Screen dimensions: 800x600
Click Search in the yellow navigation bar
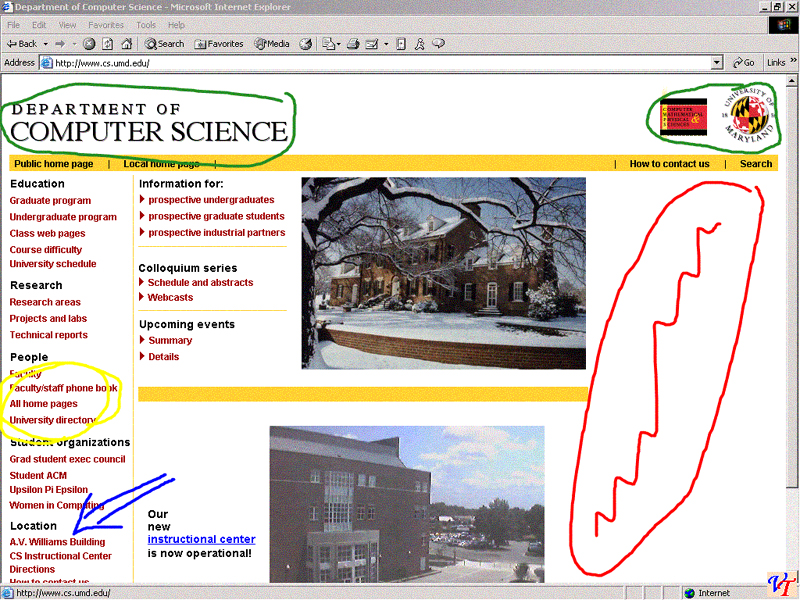(x=756, y=164)
